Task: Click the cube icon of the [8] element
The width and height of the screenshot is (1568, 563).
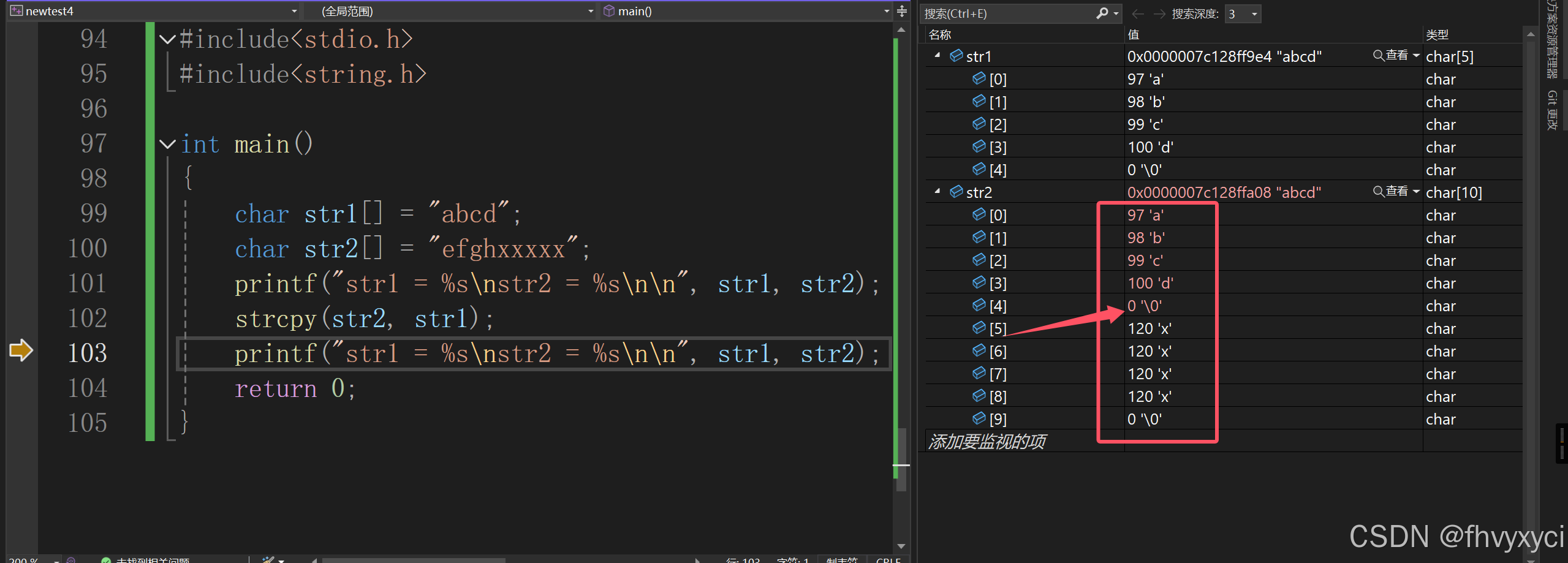Action: [979, 396]
